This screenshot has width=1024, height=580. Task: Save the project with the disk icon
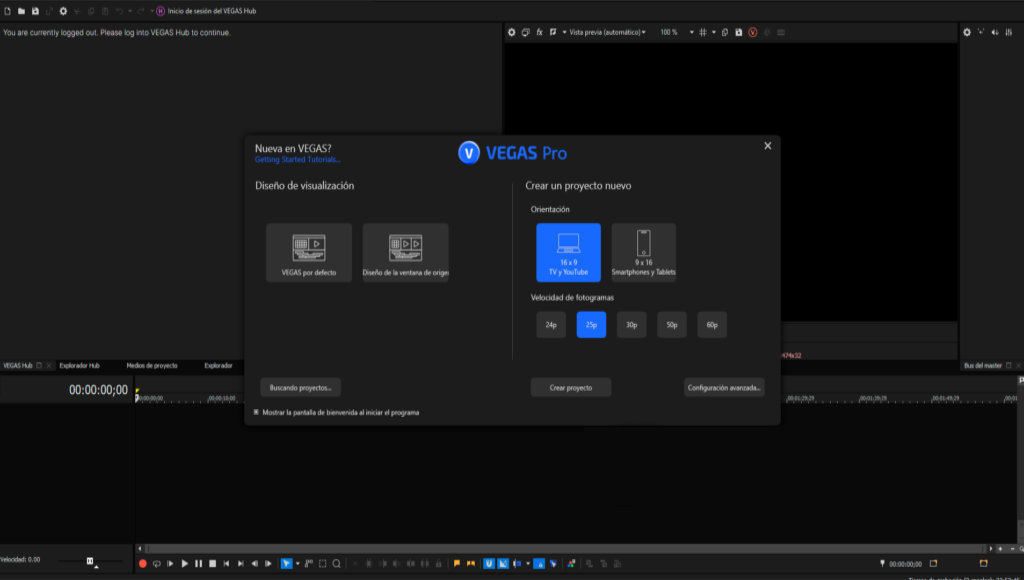(x=35, y=11)
